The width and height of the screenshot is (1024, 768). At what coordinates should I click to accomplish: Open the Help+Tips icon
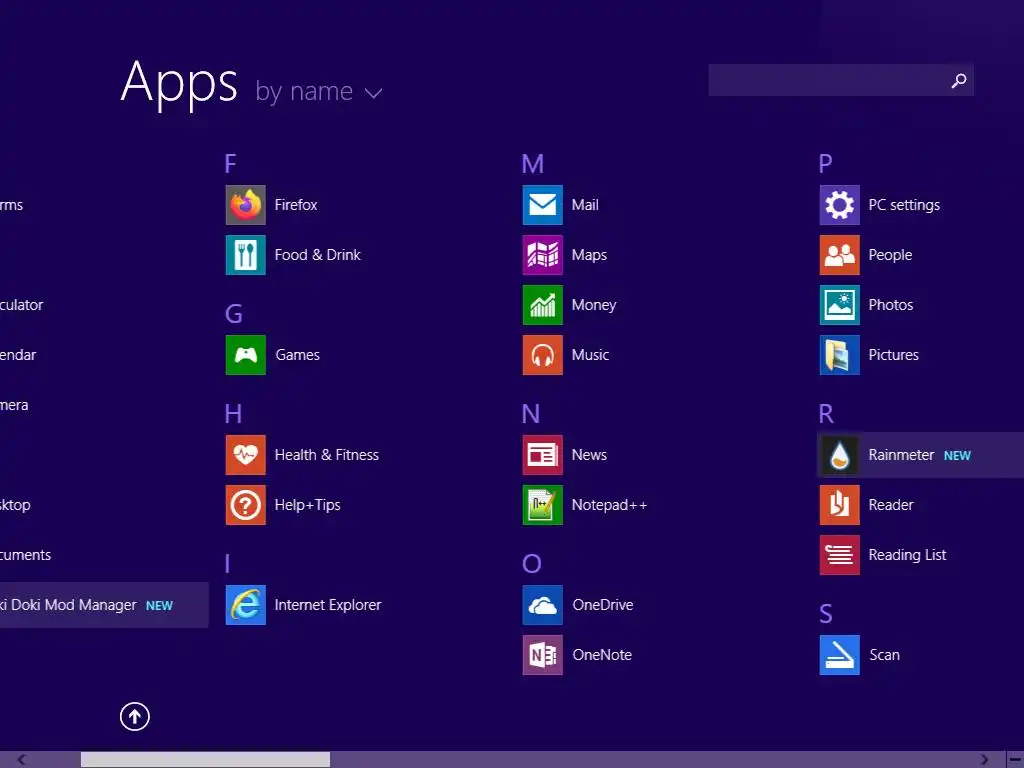[246, 505]
